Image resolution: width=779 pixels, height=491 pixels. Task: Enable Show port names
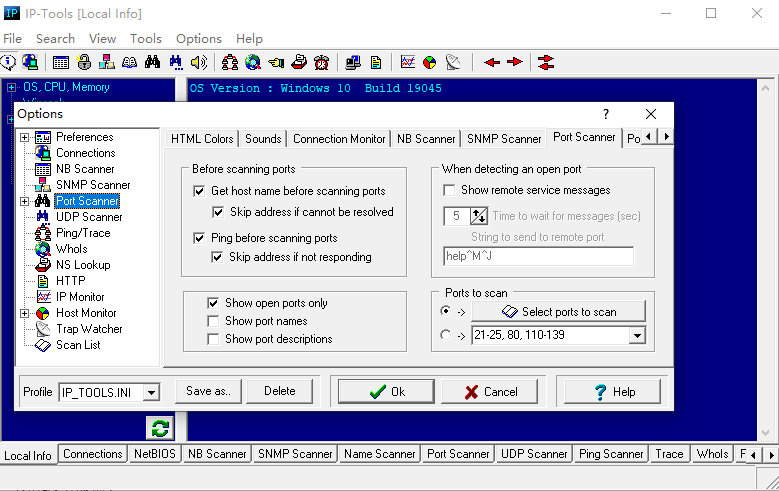(x=213, y=321)
